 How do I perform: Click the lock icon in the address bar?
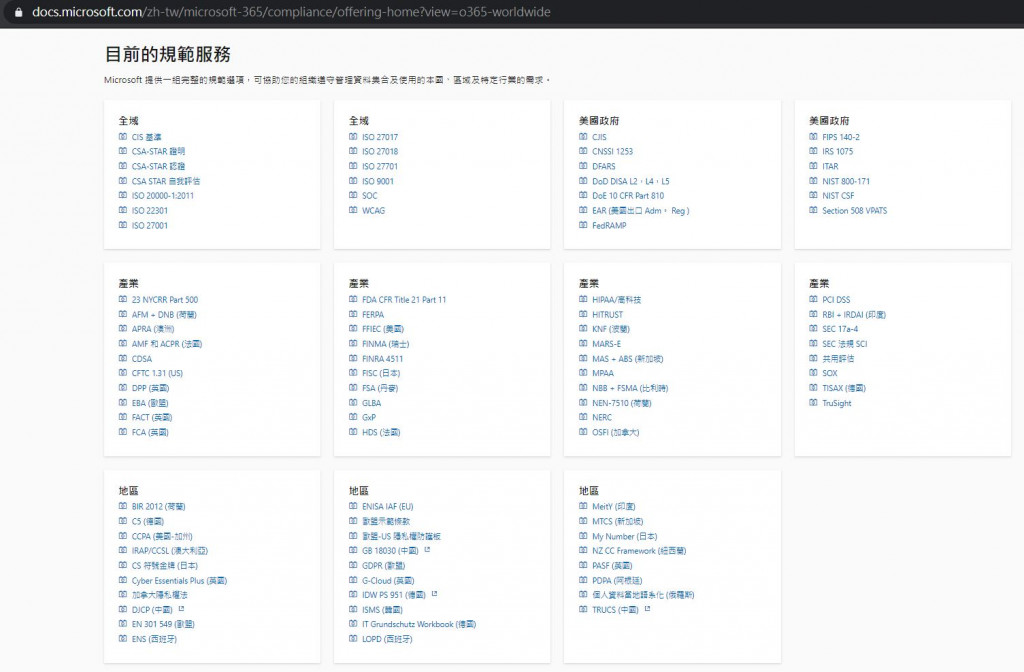tap(18, 12)
